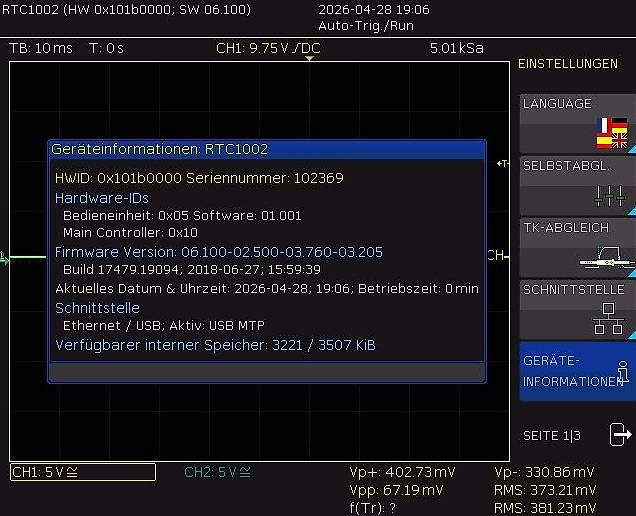
Task: Click the 2026-04-28 19:06 date header
Action: pos(374,9)
